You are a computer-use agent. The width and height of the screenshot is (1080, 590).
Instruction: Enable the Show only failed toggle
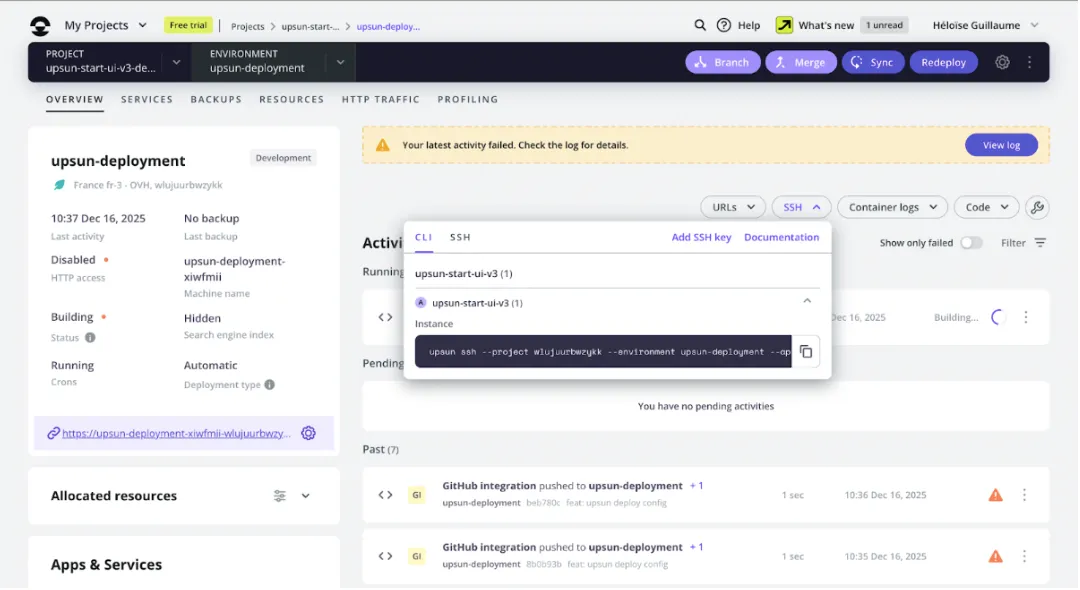pyautogui.click(x=971, y=243)
